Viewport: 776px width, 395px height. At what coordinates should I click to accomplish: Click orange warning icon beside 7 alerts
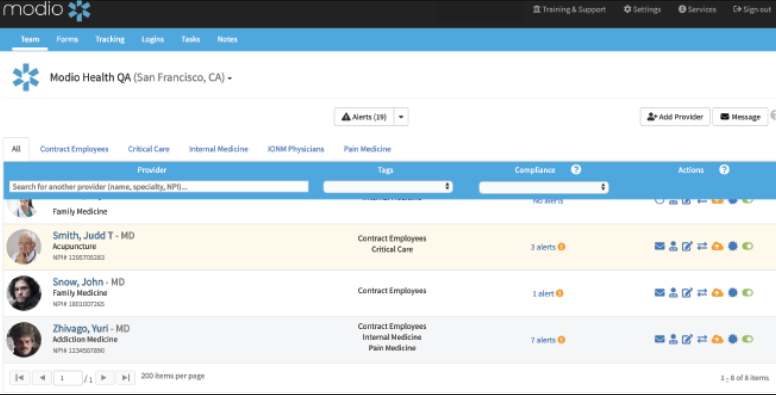click(562, 340)
